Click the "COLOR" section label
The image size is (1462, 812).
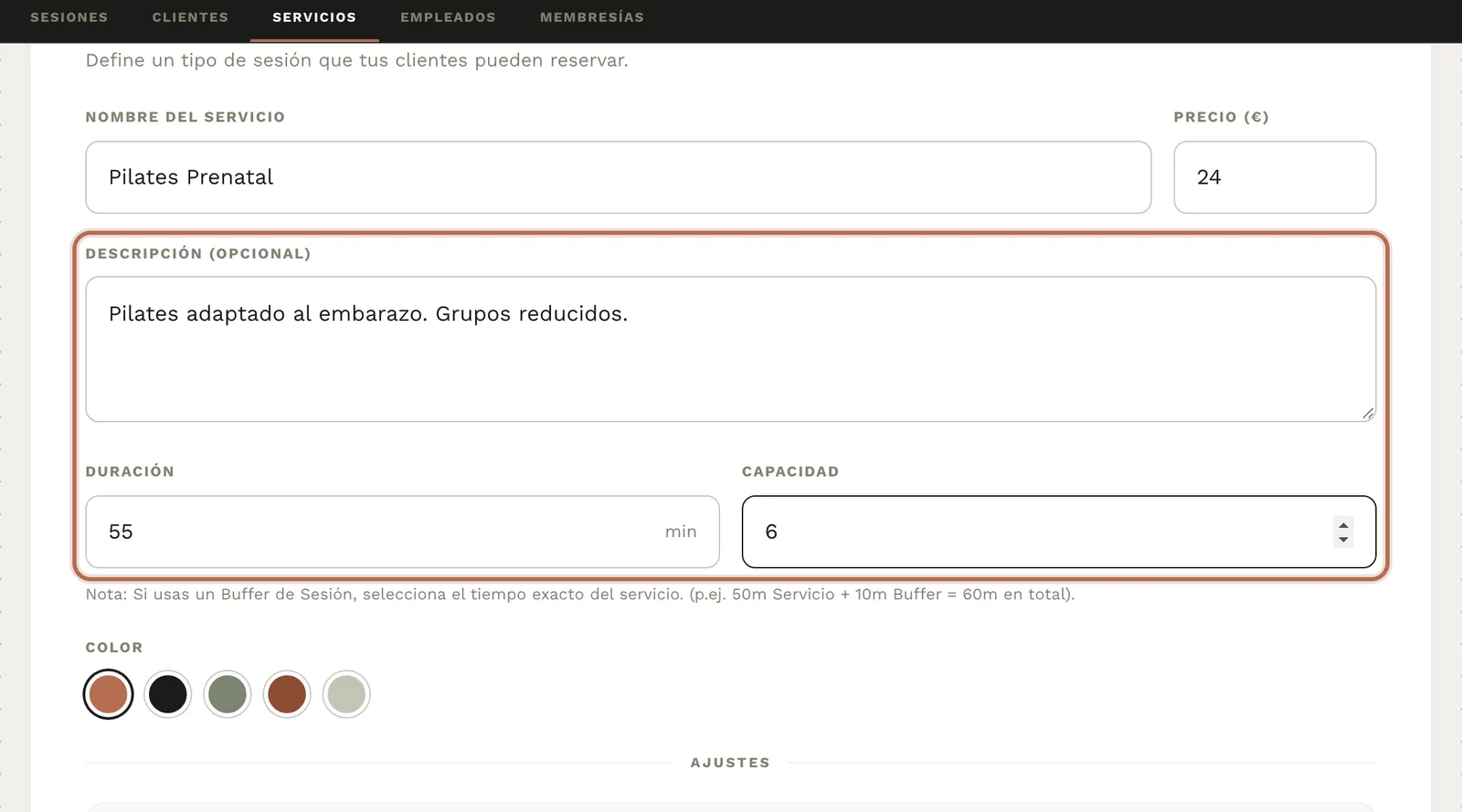[x=114, y=648]
